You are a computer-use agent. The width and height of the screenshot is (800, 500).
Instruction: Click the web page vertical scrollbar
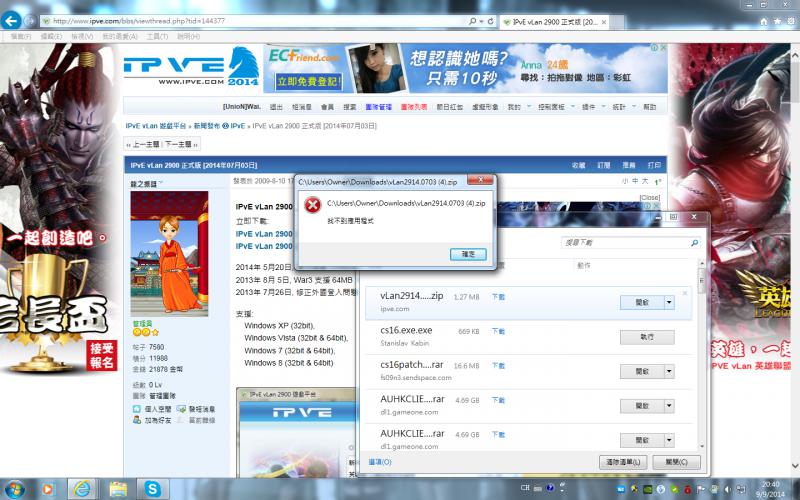795,260
